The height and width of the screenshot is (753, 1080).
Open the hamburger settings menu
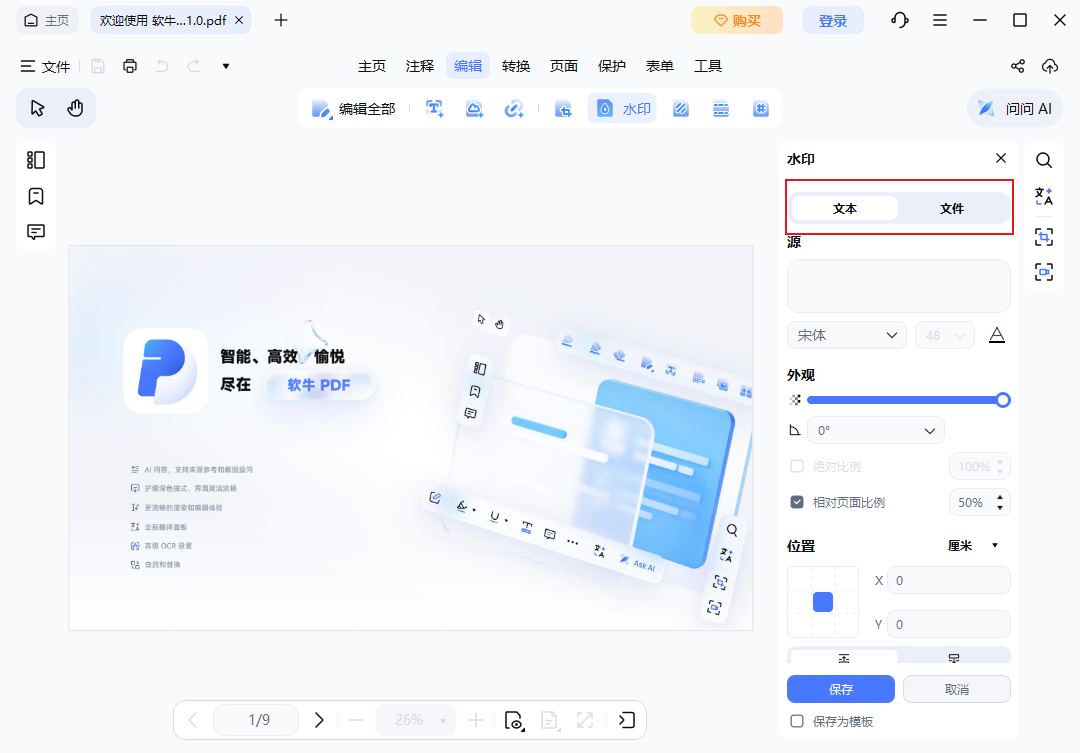(x=940, y=20)
